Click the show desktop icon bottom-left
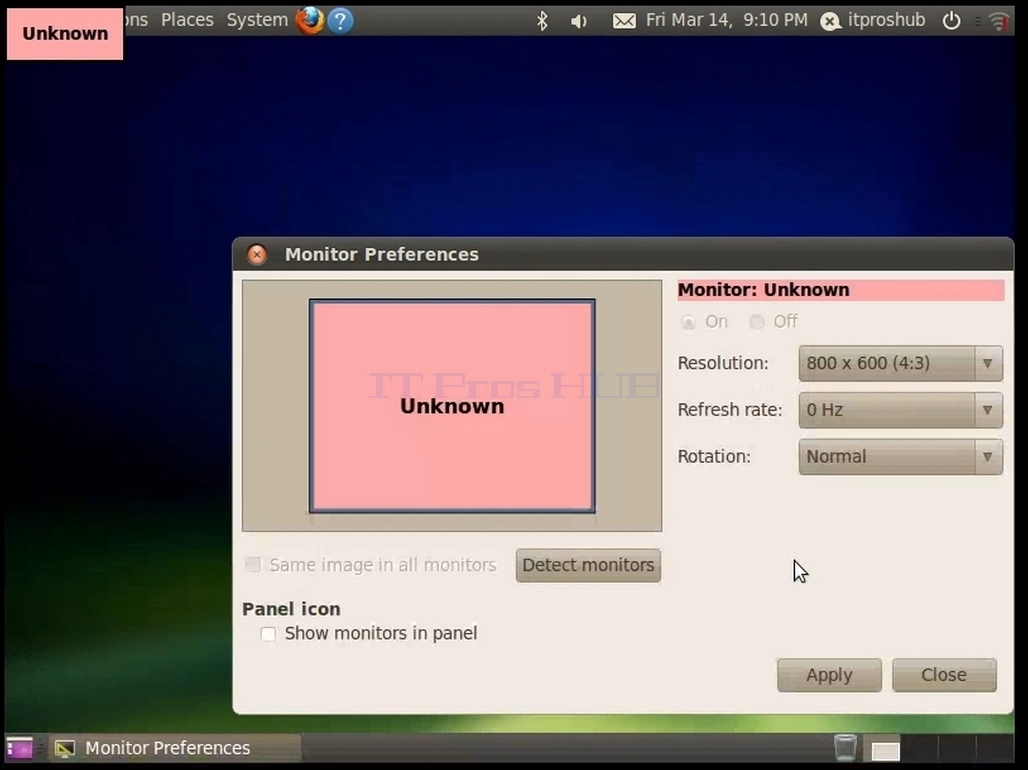1028x770 pixels. pyautogui.click(x=19, y=748)
